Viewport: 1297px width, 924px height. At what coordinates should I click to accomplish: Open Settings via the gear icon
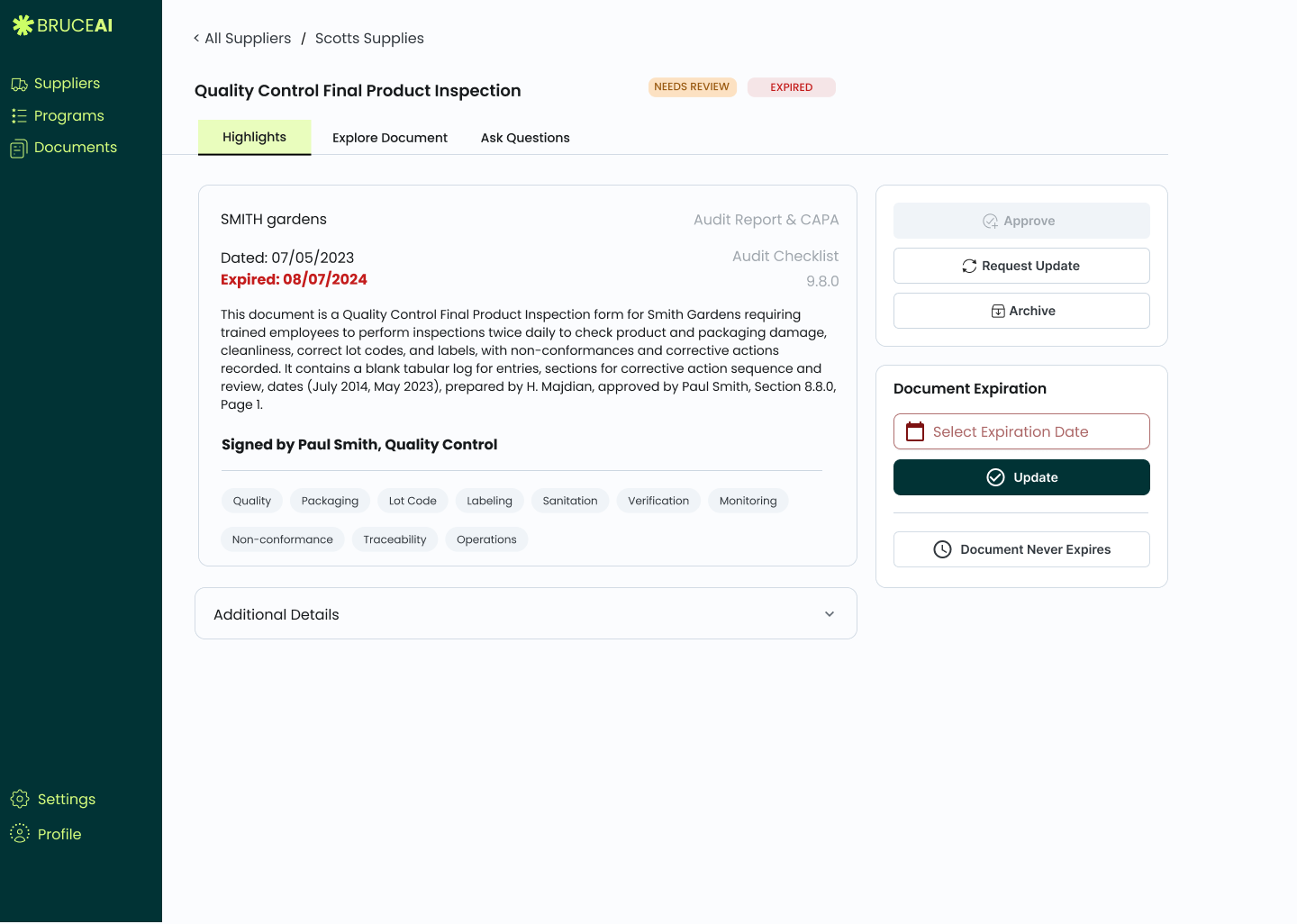20,800
